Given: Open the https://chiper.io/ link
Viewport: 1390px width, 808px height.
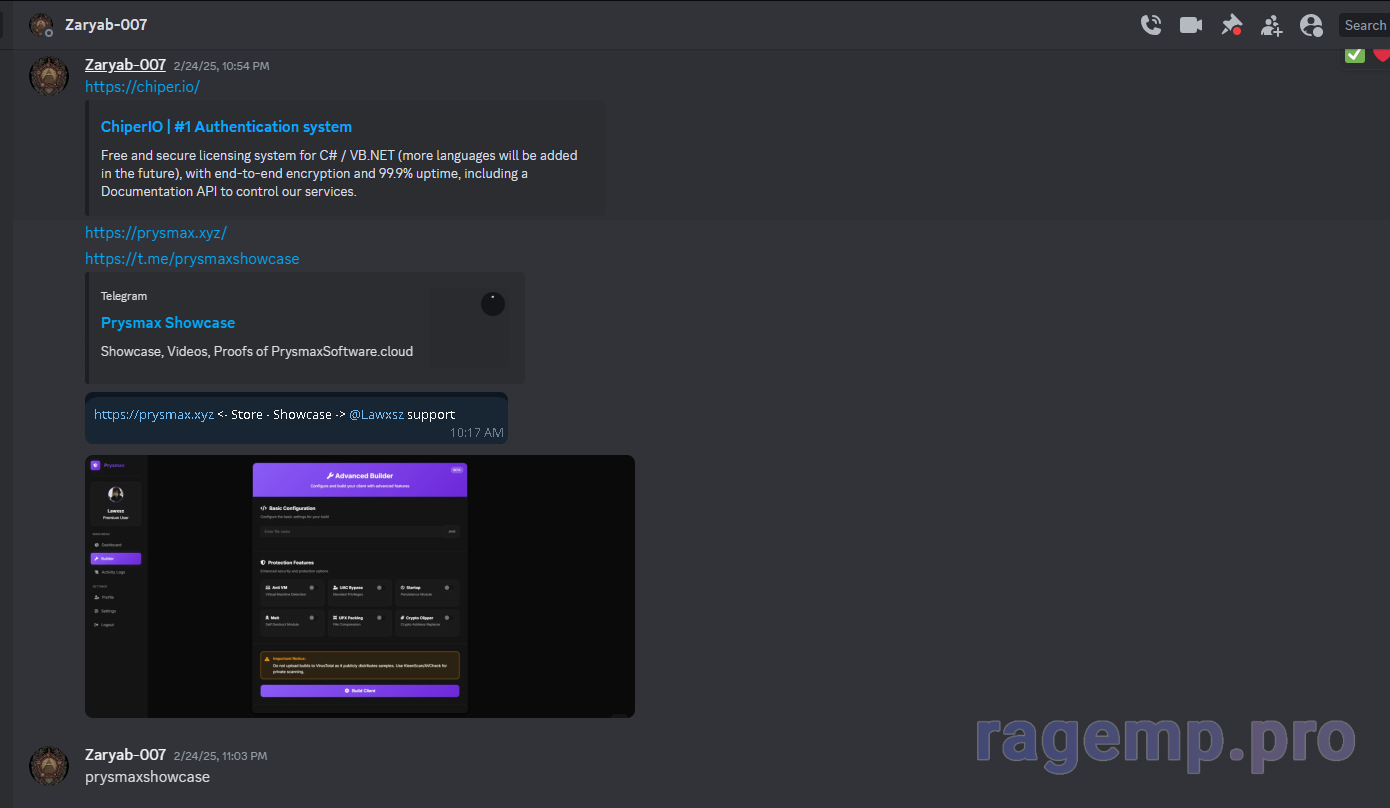Looking at the screenshot, I should [x=142, y=87].
